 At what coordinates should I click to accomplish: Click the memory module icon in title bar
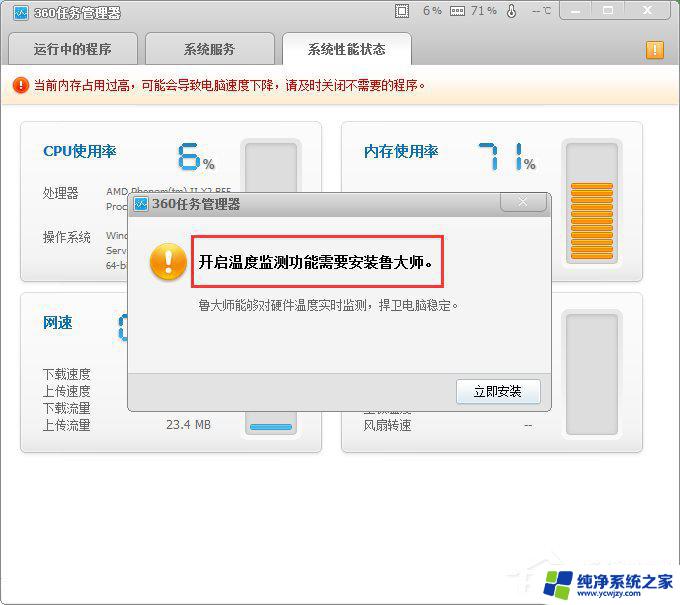click(457, 11)
